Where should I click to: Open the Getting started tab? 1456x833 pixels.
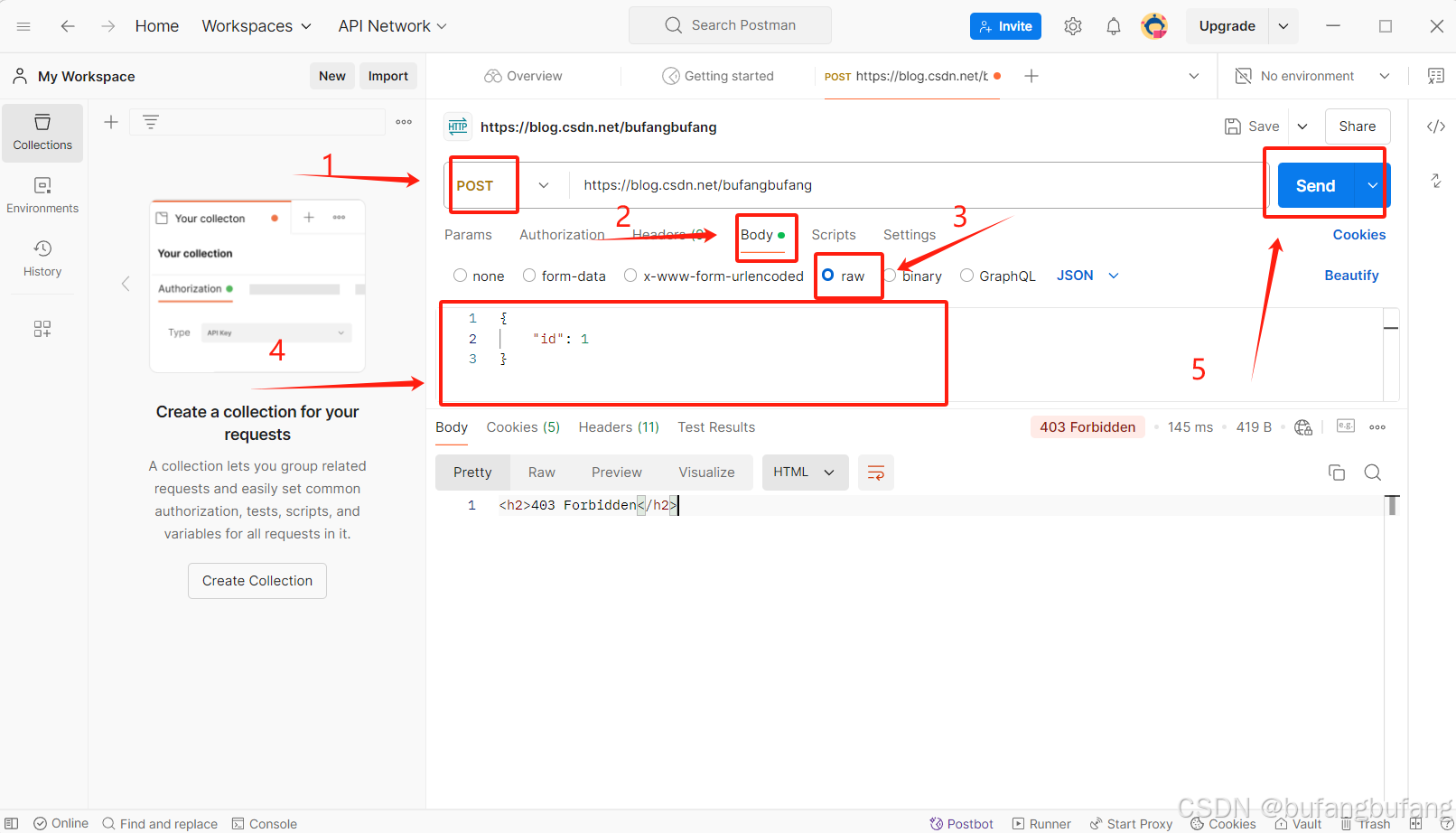718,76
